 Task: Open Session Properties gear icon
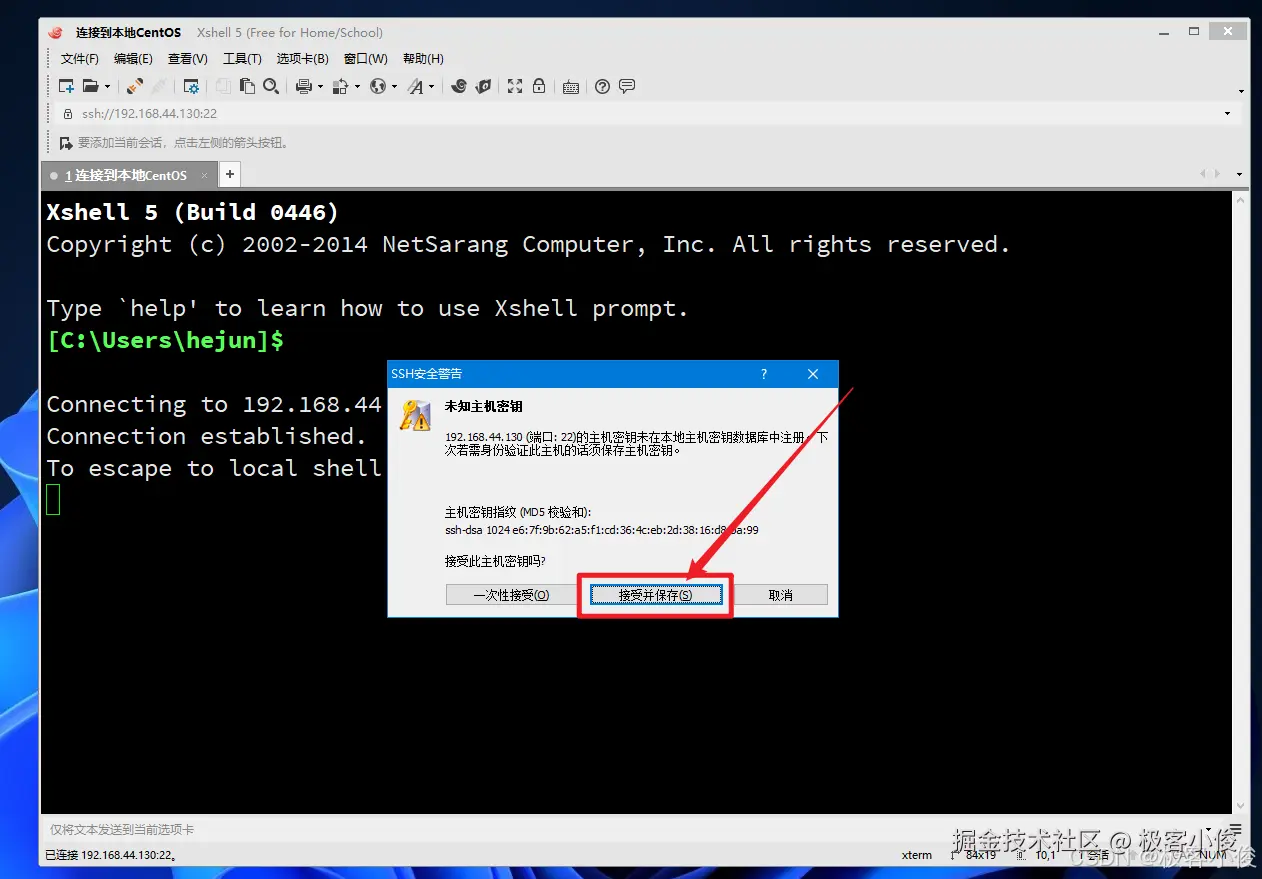[191, 87]
